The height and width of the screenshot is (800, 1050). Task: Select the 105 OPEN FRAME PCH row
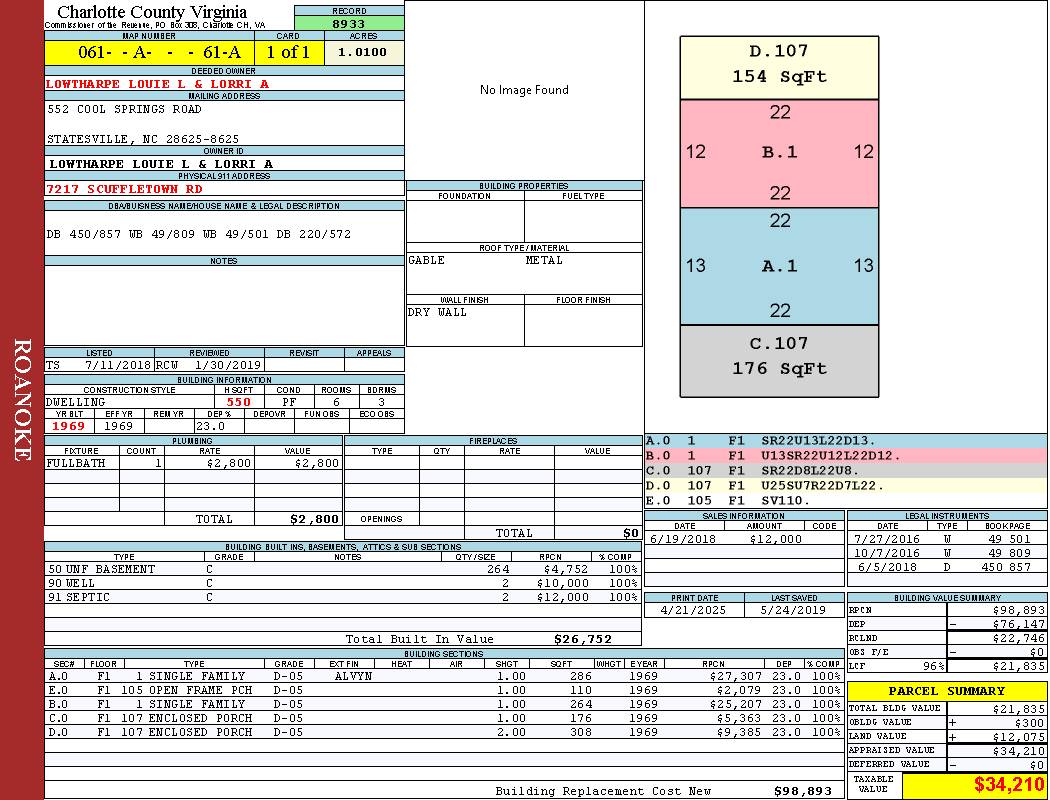tap(444, 690)
